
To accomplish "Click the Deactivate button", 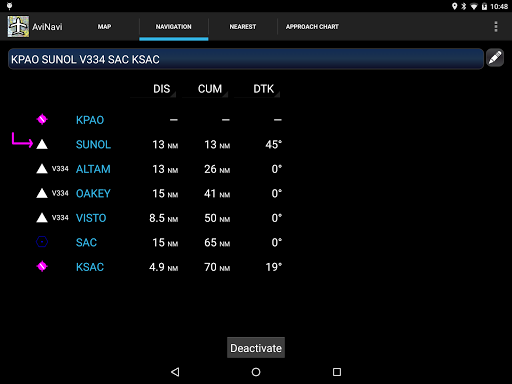I will point(256,348).
